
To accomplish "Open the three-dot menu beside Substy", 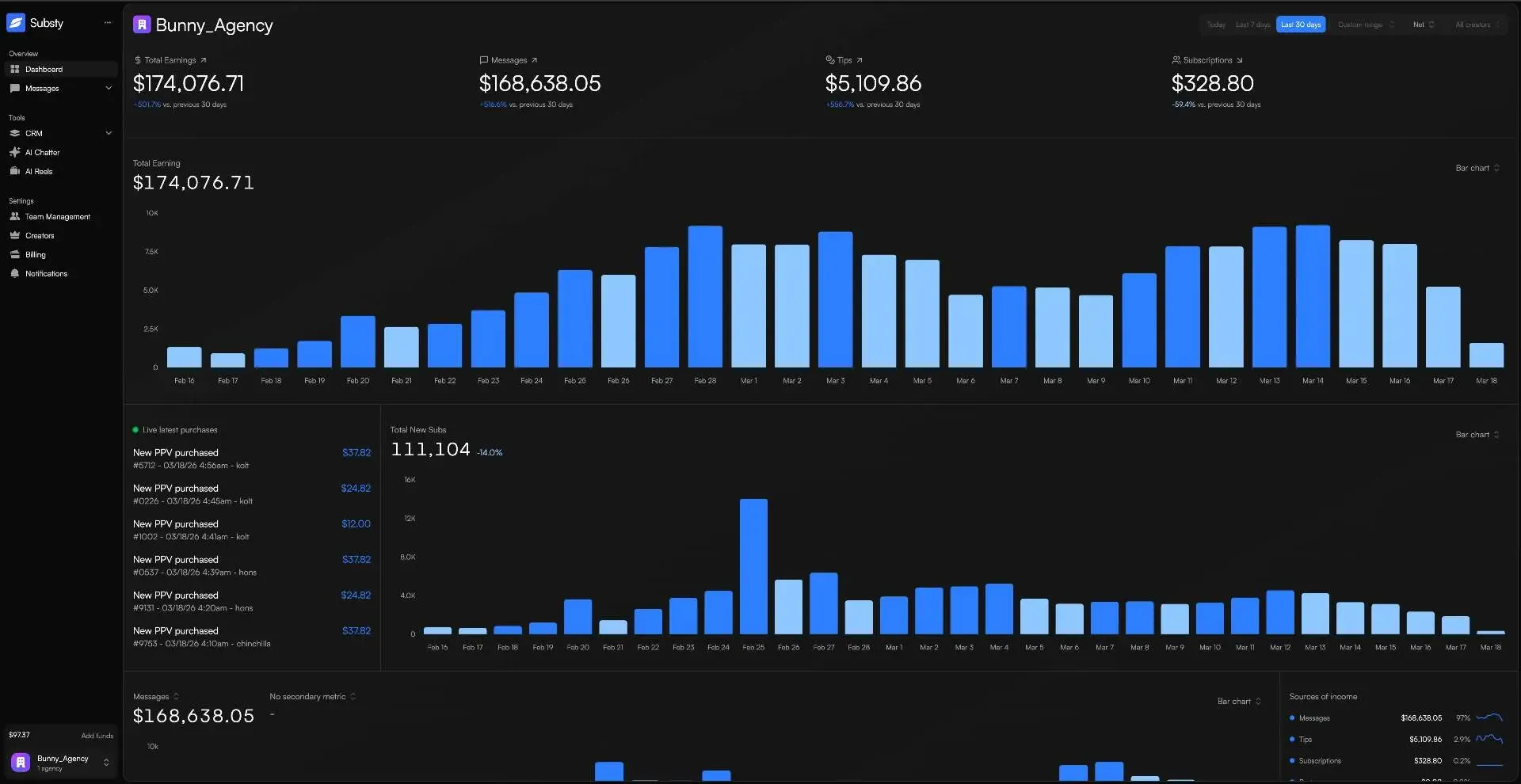I will point(108,23).
